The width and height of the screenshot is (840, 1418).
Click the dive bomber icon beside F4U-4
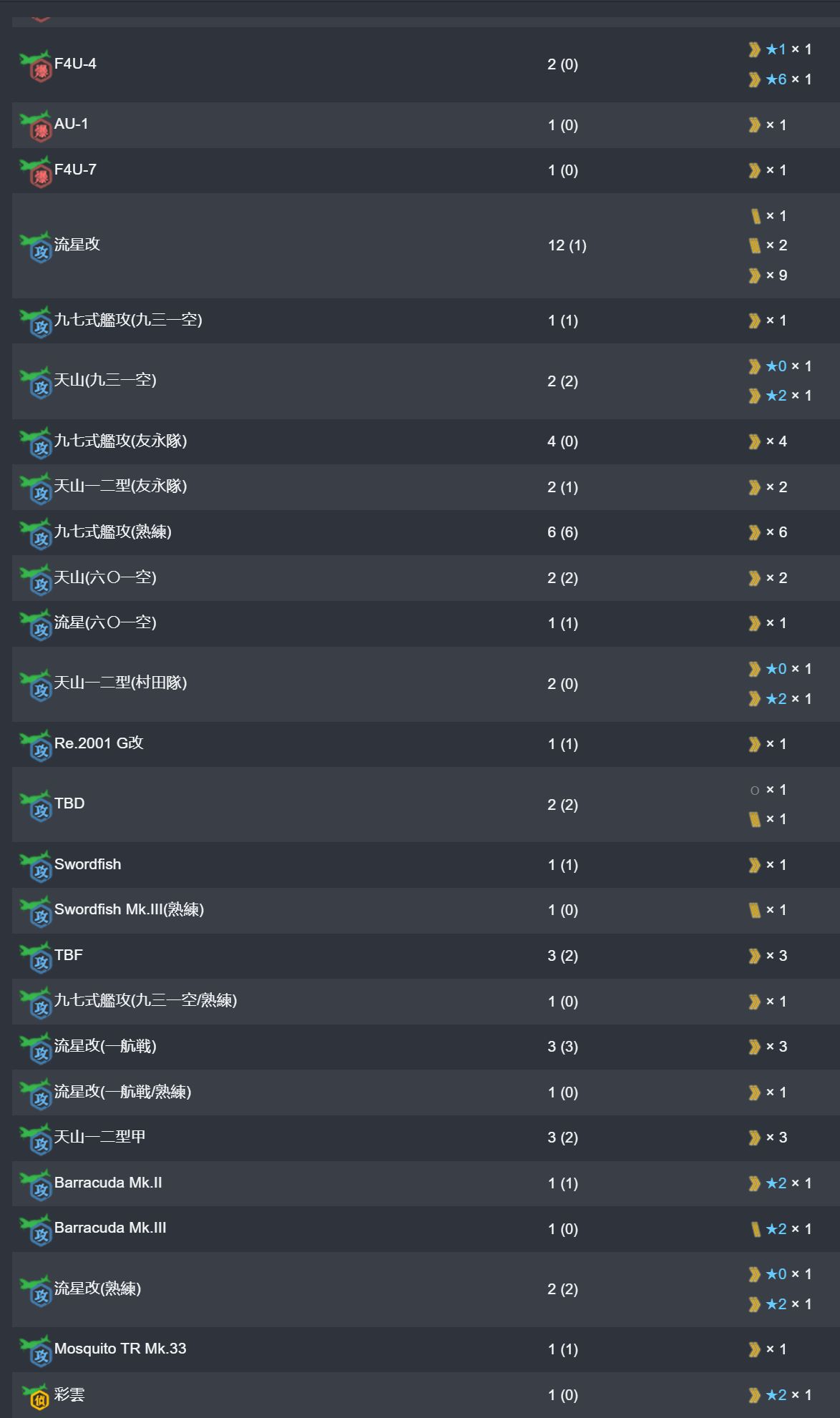35,65
